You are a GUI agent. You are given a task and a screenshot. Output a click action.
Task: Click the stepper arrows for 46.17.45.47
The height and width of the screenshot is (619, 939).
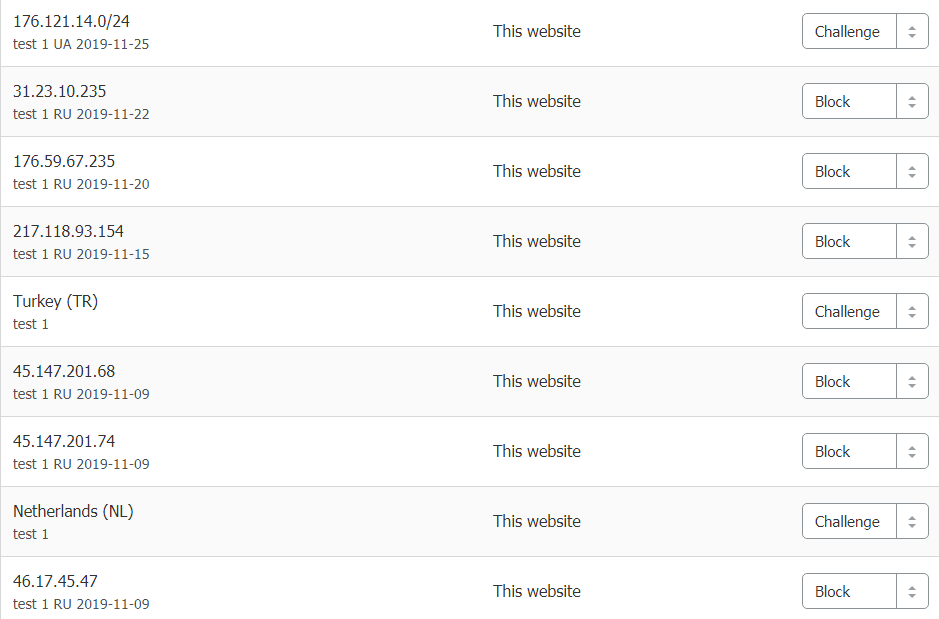tap(912, 592)
